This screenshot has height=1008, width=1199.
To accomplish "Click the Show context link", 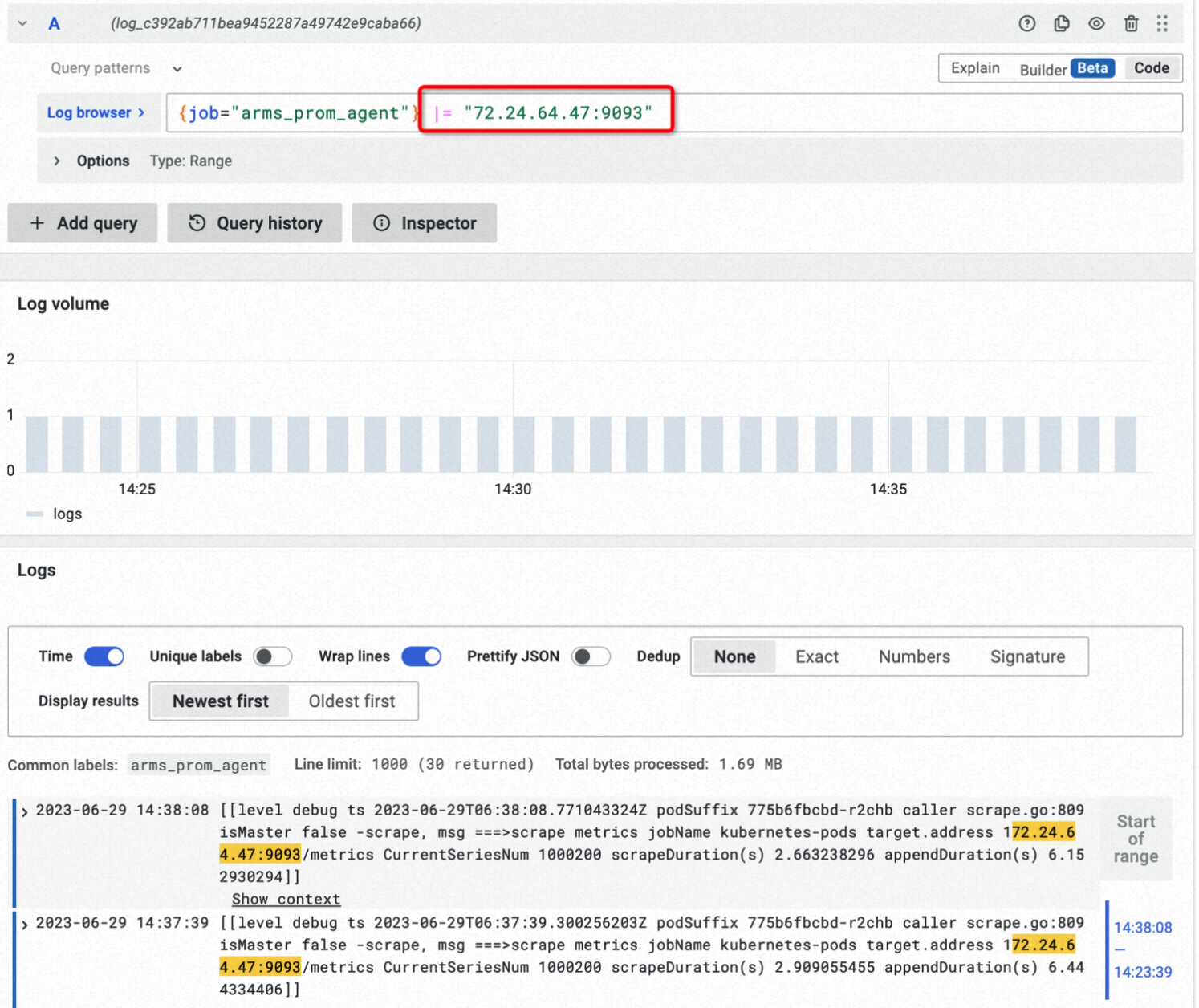I will pos(286,899).
